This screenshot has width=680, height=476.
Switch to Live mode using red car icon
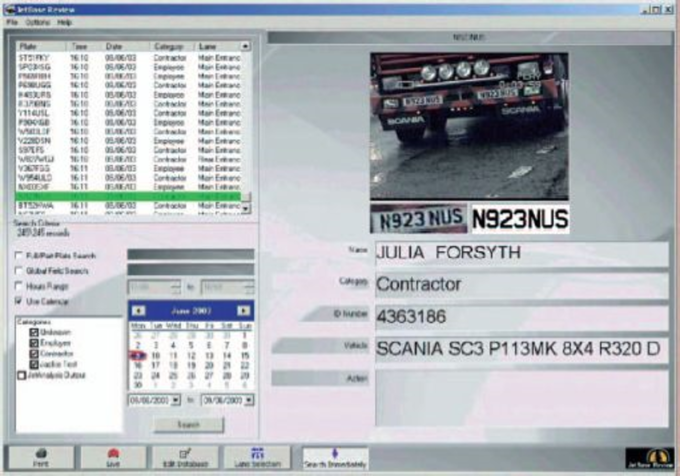113,458
